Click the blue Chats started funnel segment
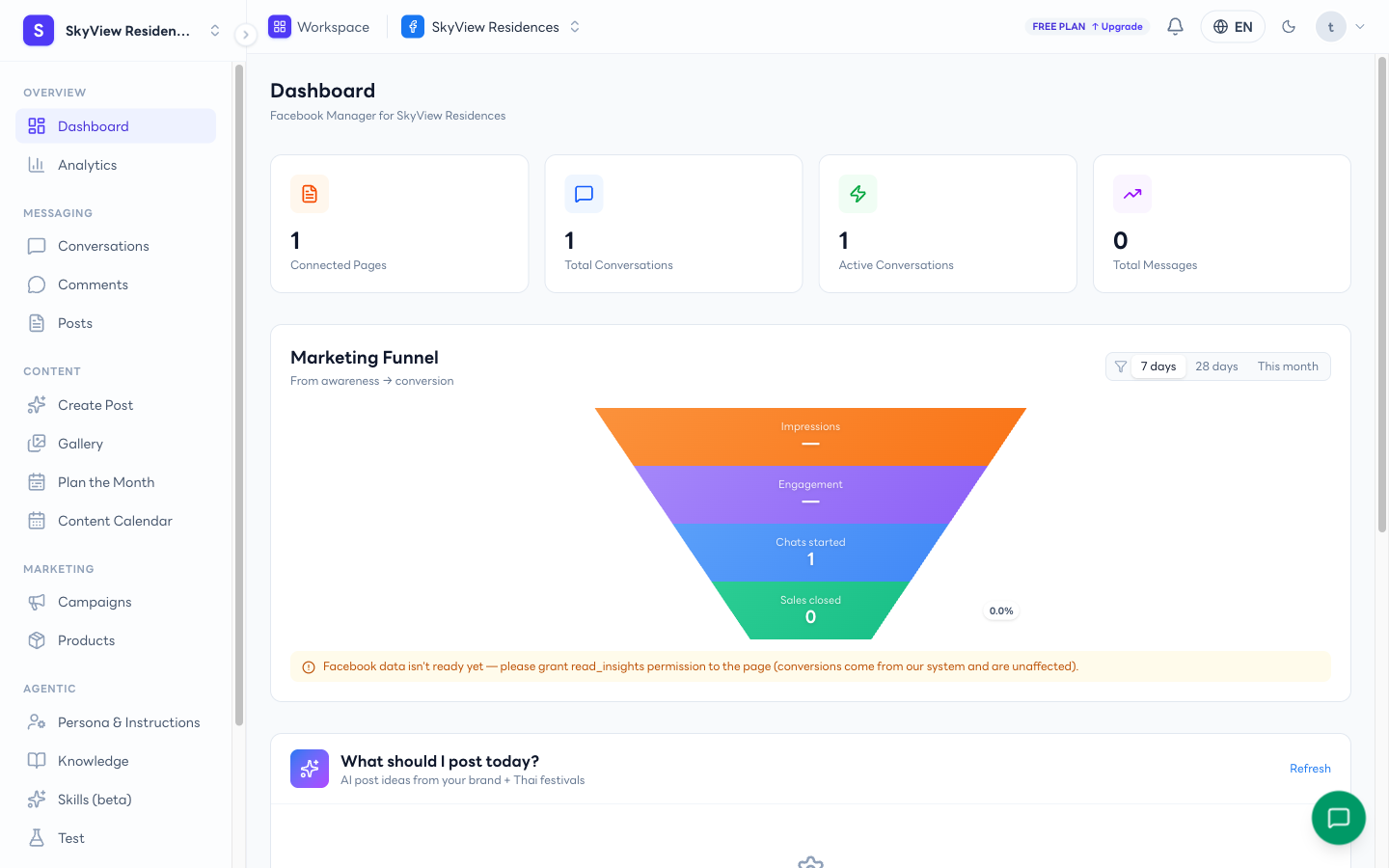The height and width of the screenshot is (868, 1389). (x=810, y=553)
